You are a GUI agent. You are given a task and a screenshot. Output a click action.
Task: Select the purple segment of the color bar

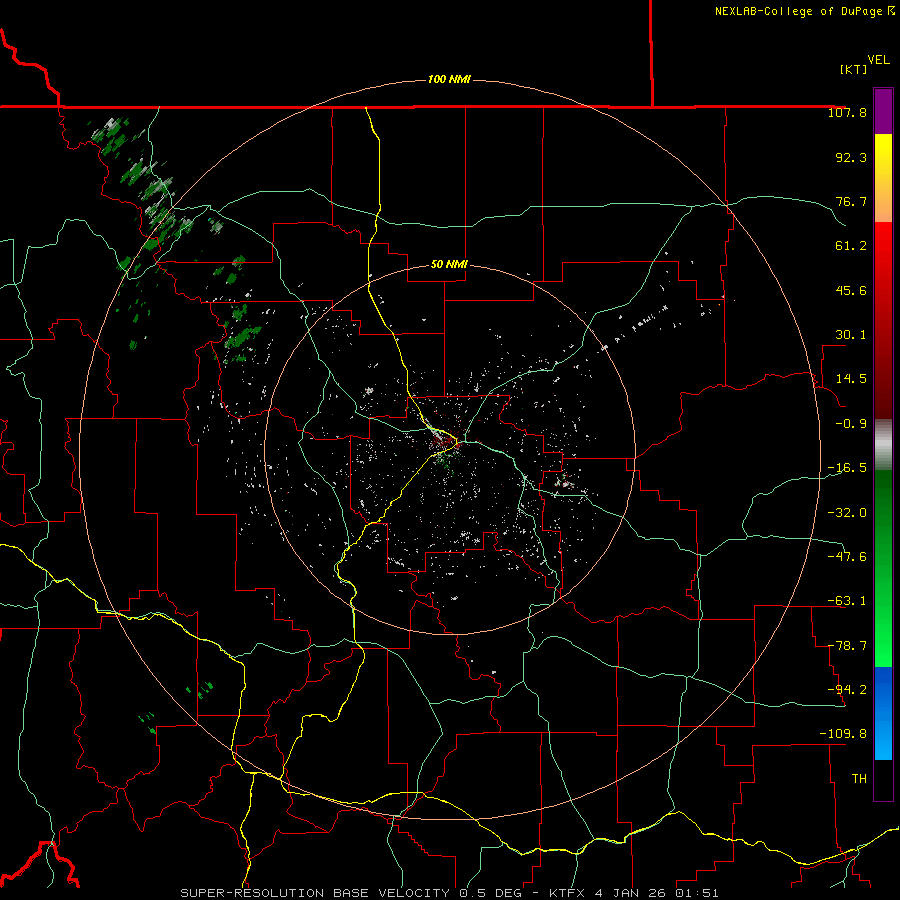click(883, 112)
